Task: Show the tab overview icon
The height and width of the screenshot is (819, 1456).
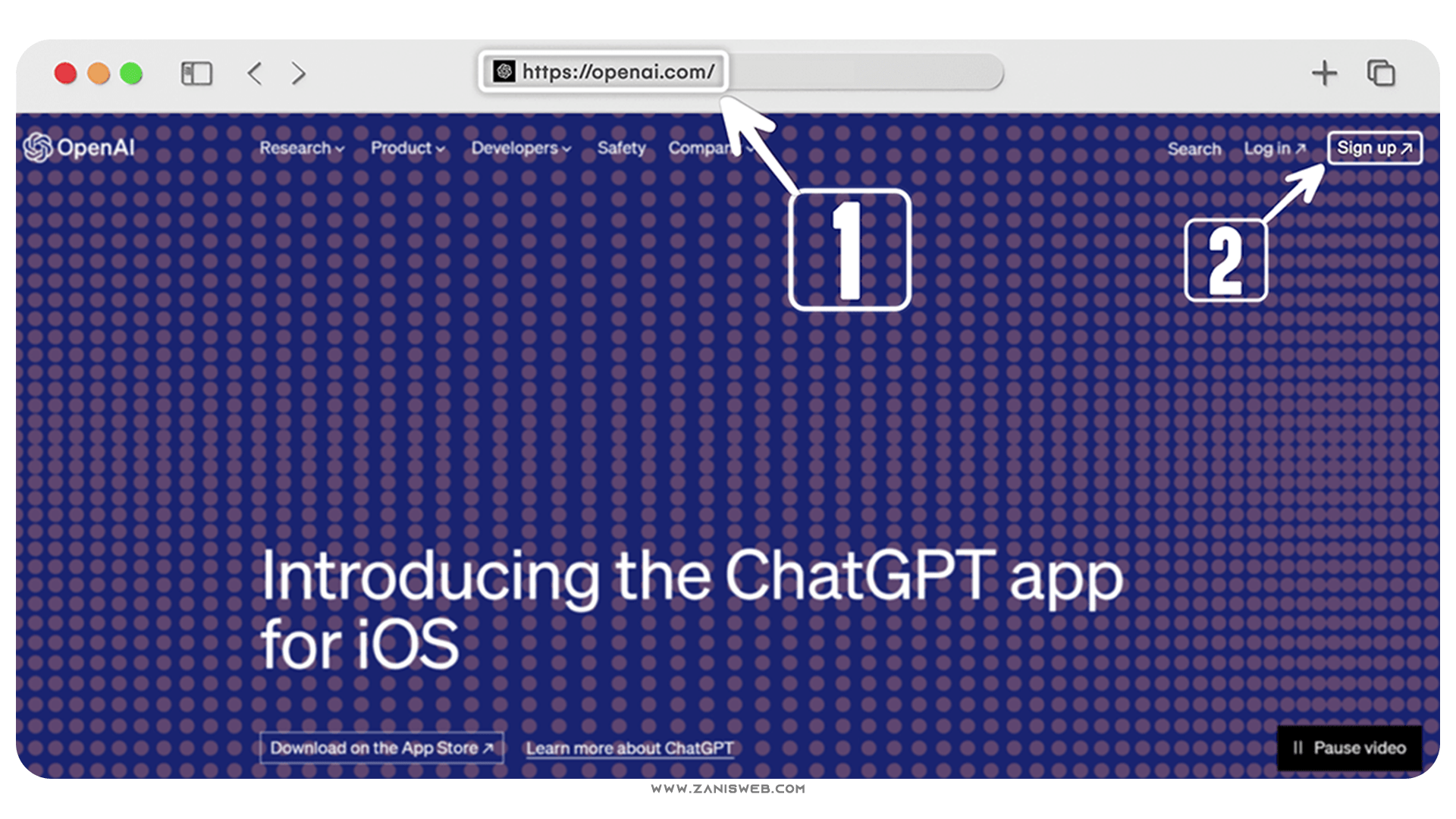Action: pyautogui.click(x=1381, y=74)
